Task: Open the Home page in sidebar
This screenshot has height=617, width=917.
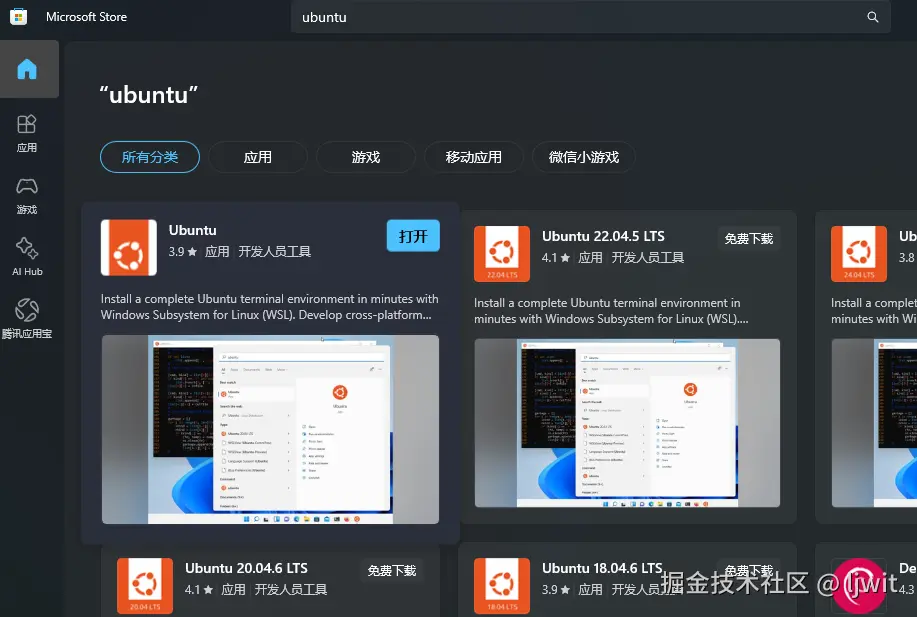Action: click(27, 69)
